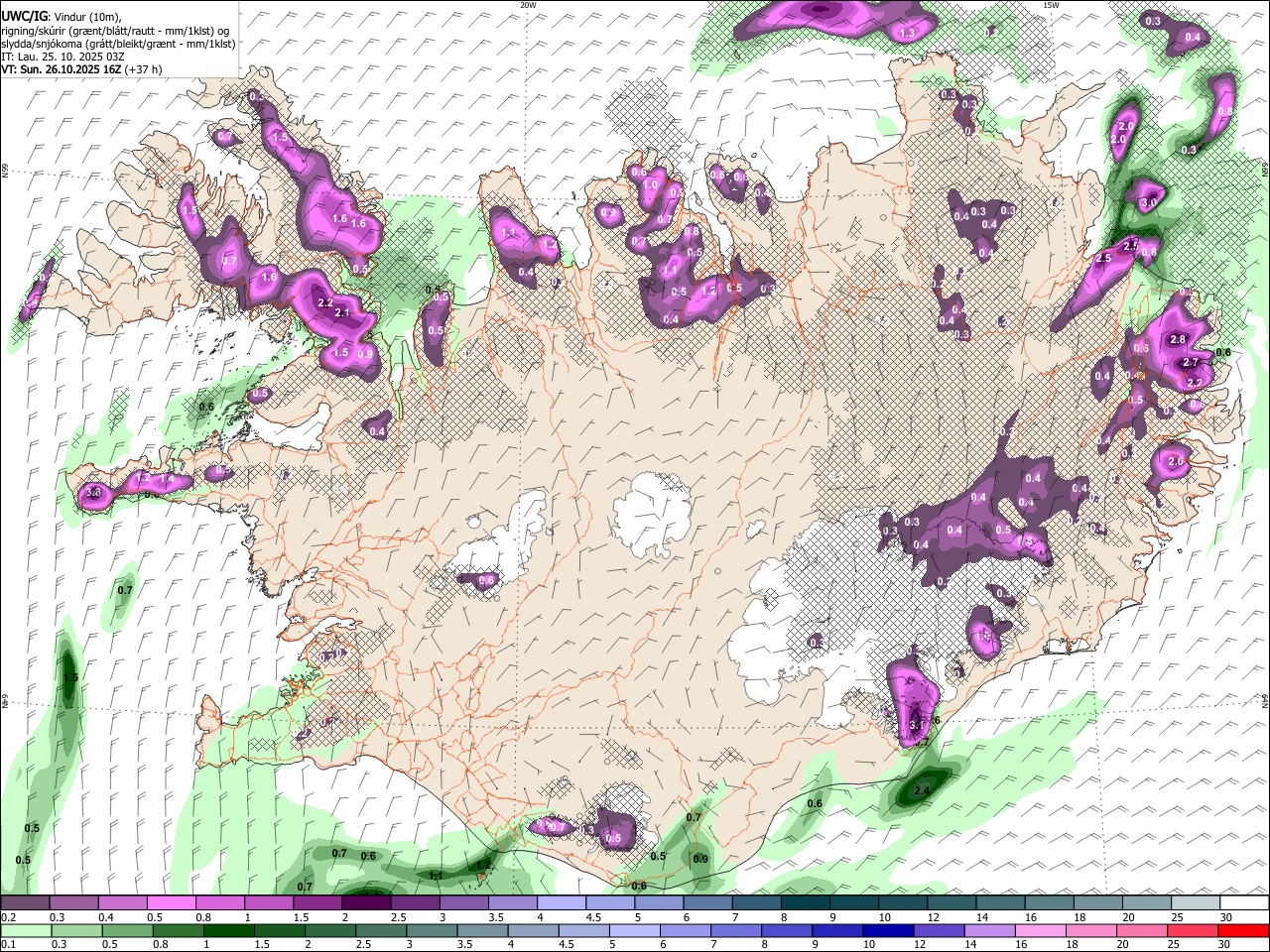Pick the dark teal 8–9 snow legend swatch
Image resolution: width=1270 pixels, height=952 pixels.
806,903
